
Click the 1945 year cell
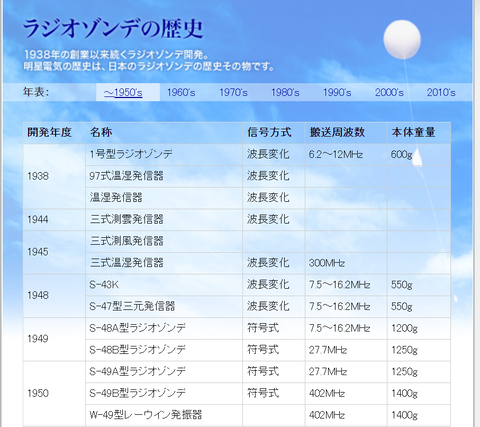[x=54, y=252]
